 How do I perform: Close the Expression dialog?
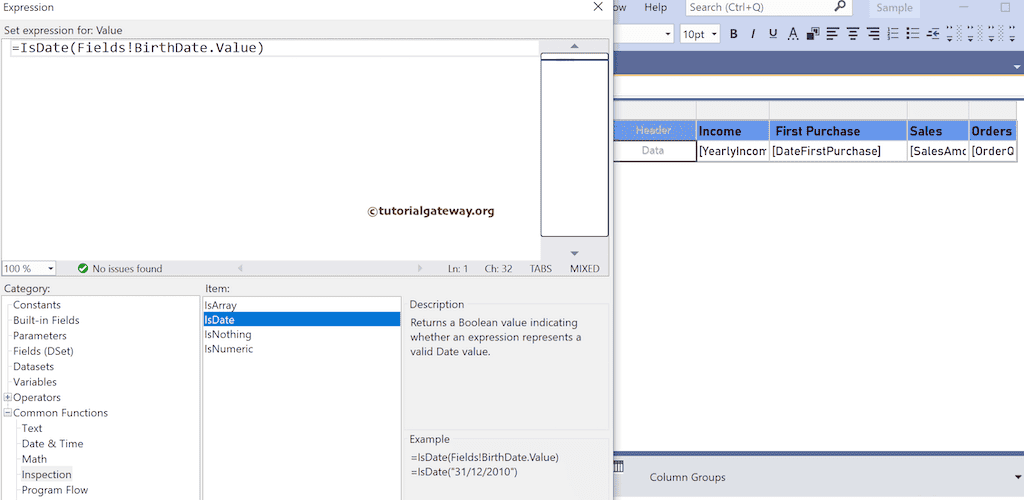(x=598, y=7)
